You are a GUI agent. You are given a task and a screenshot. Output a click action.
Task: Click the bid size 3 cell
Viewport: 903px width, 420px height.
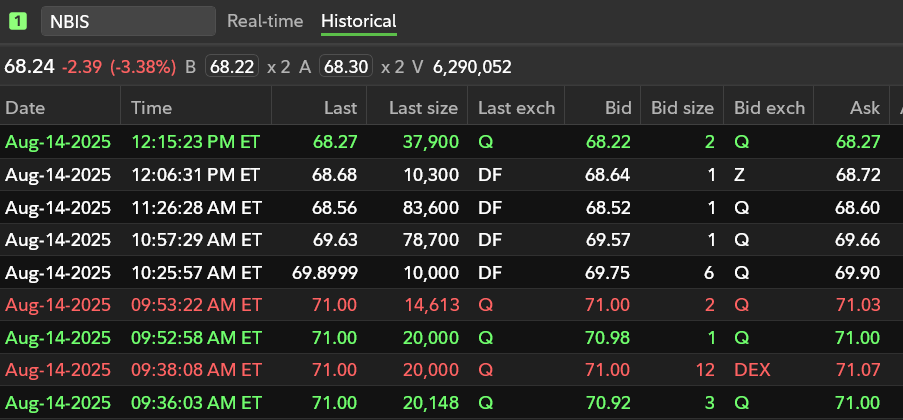[x=709, y=402]
